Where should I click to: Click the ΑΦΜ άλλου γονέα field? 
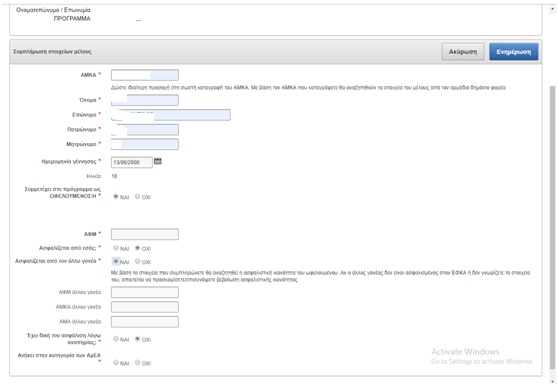point(145,292)
